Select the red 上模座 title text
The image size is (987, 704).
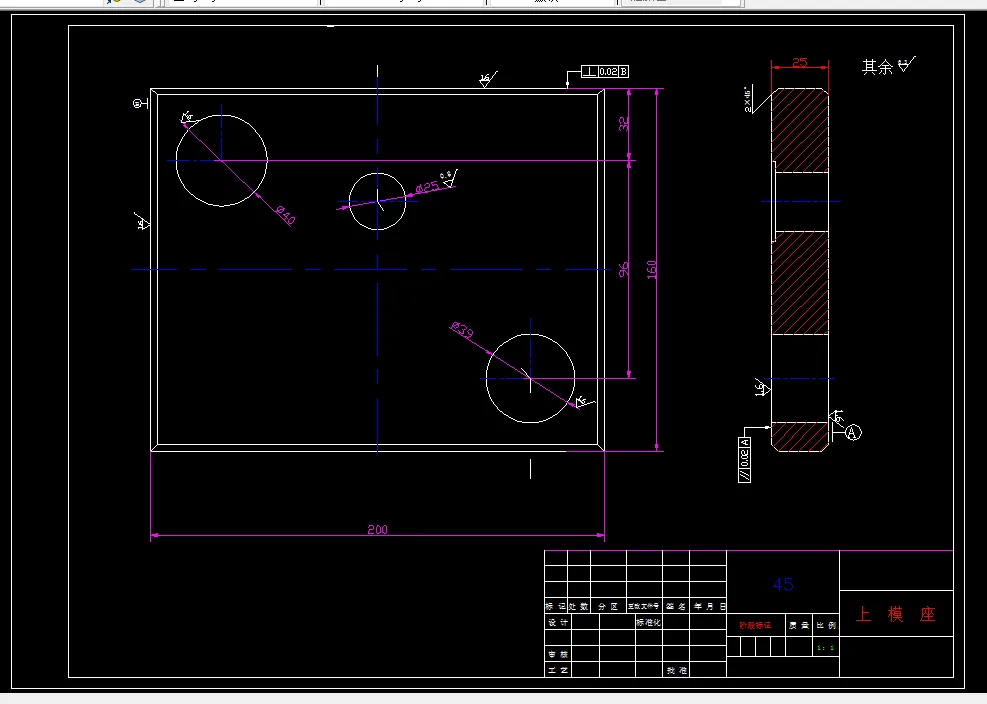pos(896,614)
